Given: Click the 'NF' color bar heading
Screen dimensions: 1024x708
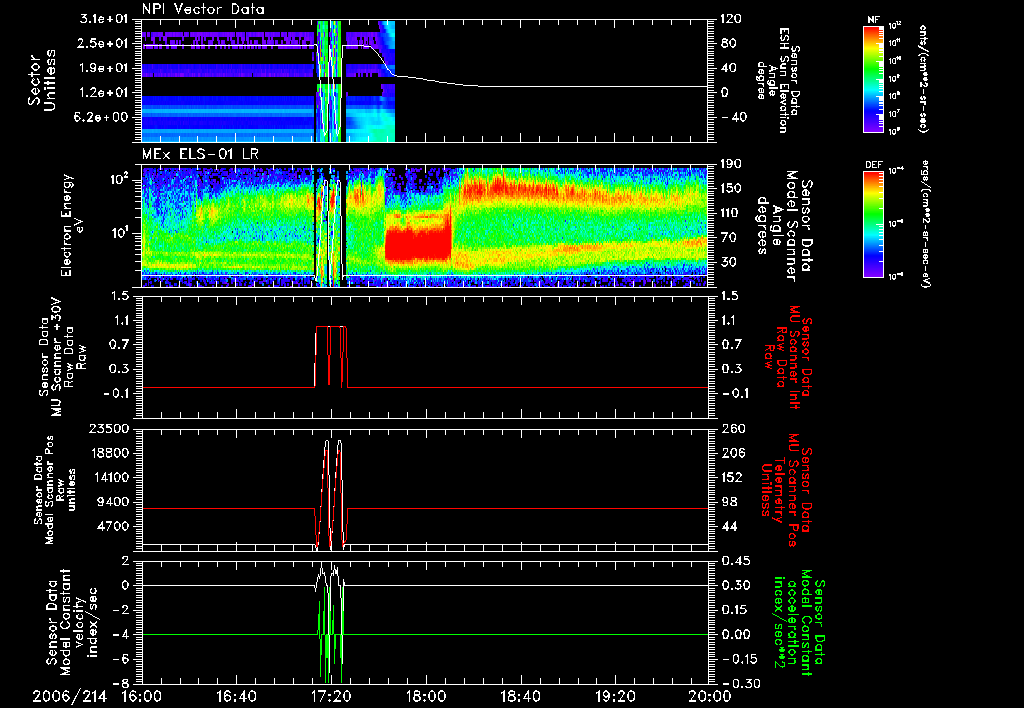Looking at the screenshot, I should click(x=873, y=20).
